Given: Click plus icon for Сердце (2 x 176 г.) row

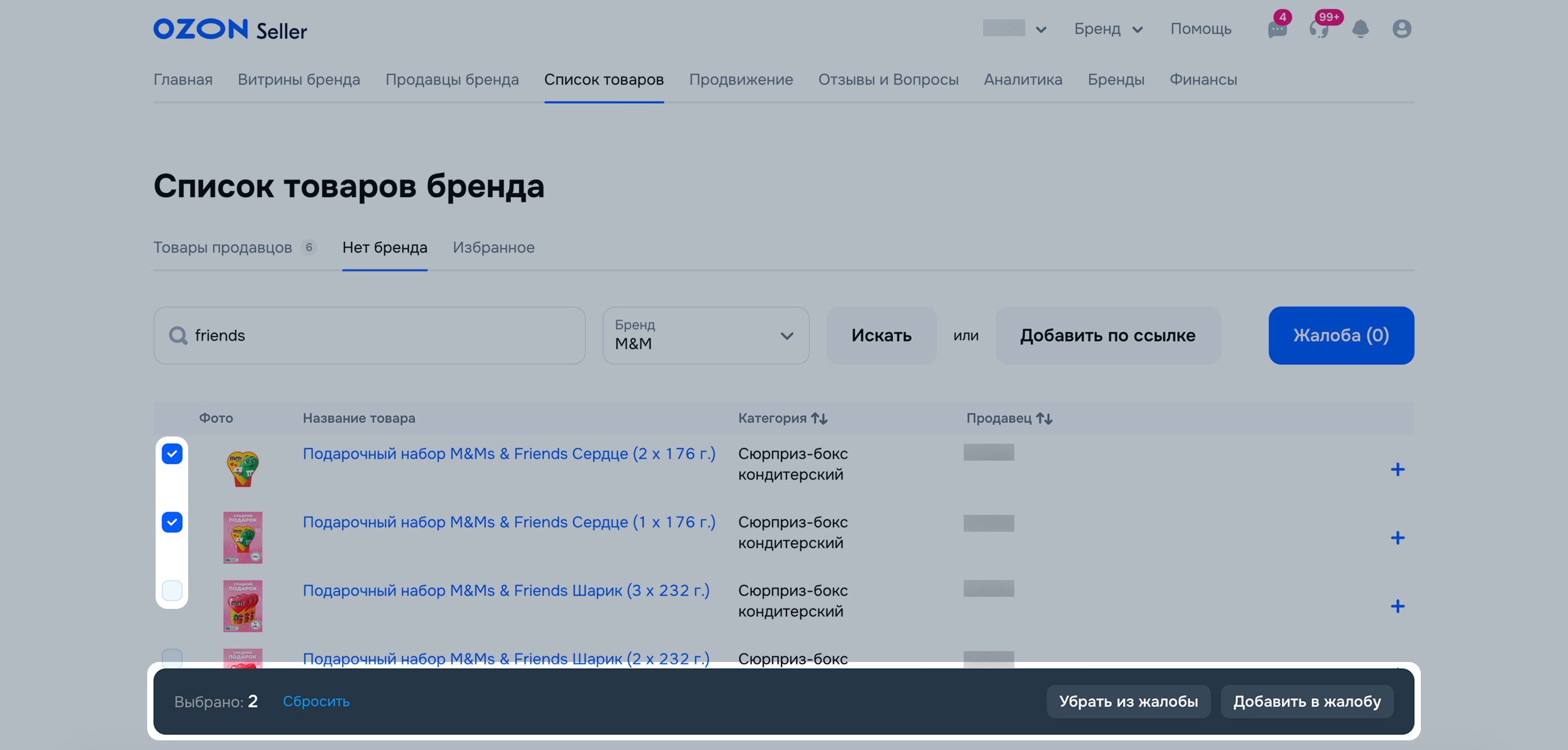Looking at the screenshot, I should tap(1397, 470).
